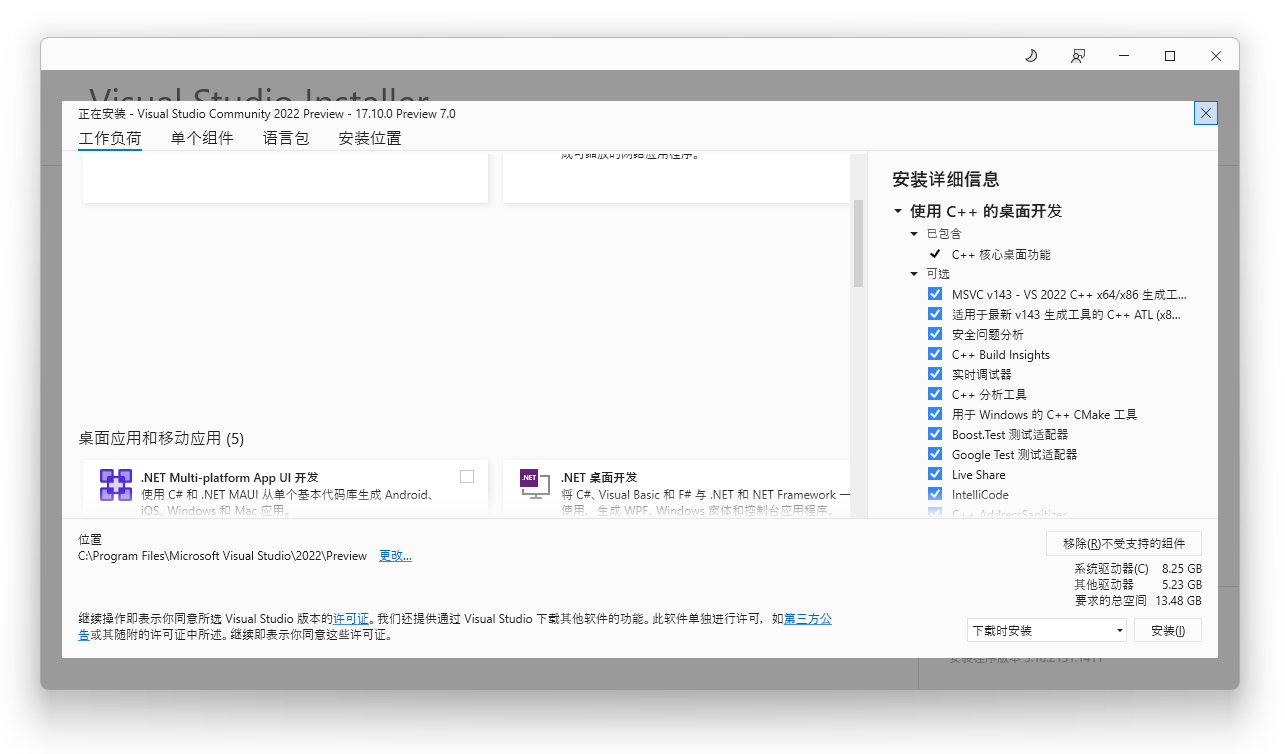Disable the Live Share component checkbox
Image resolution: width=1285 pixels, height=754 pixels.
935,474
